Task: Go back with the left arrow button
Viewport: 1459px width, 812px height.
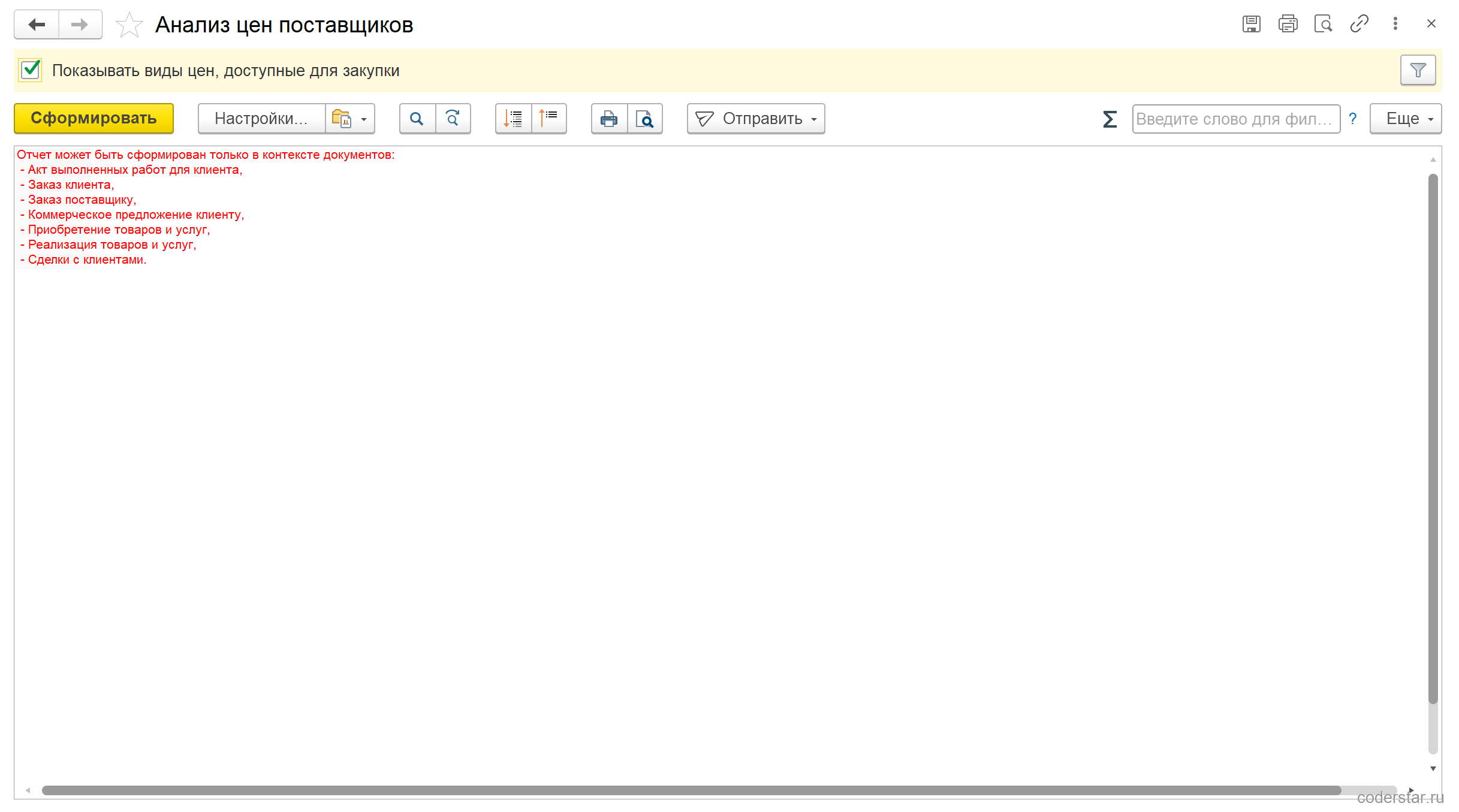Action: click(37, 25)
